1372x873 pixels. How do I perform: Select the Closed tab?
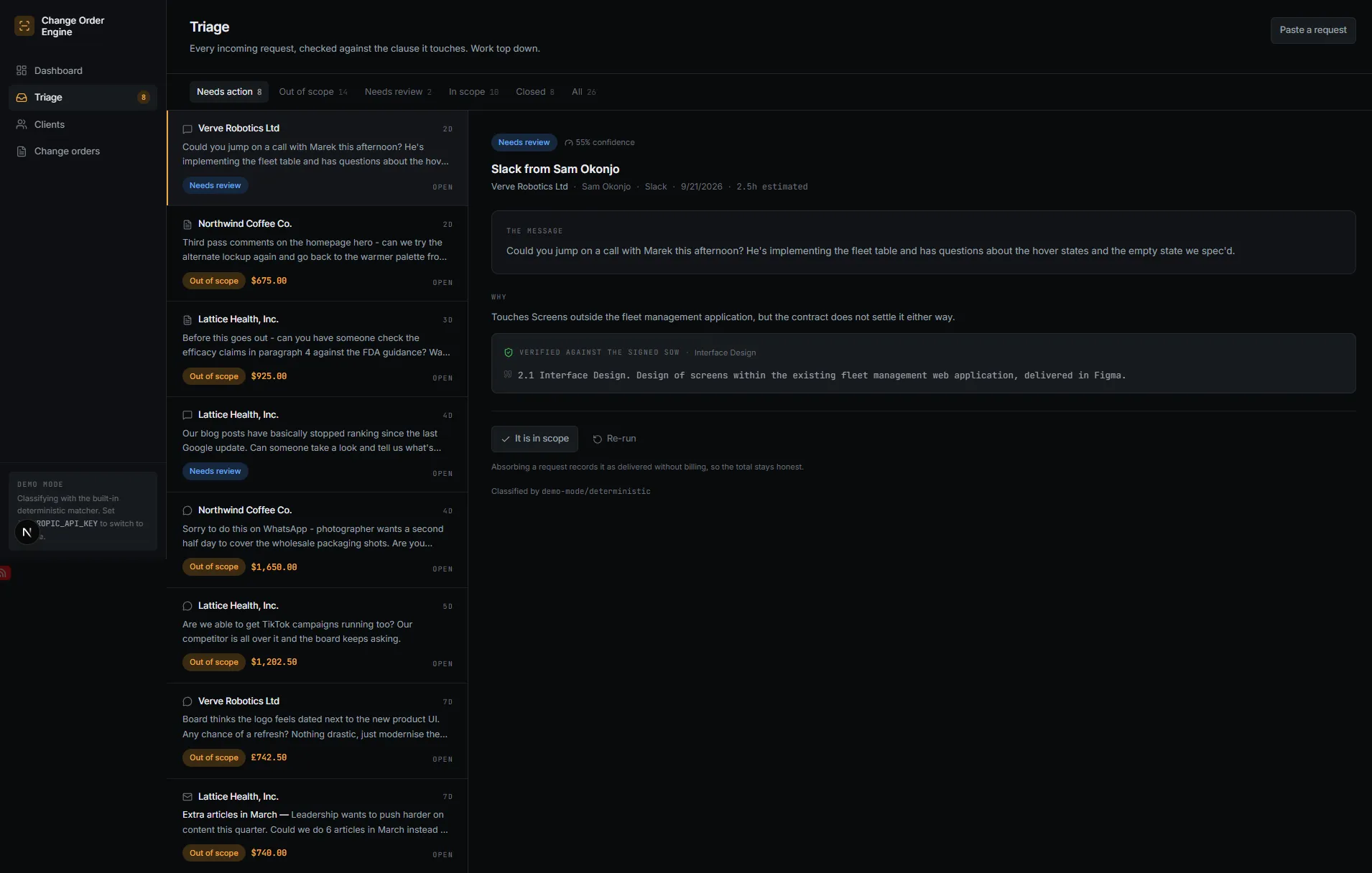coord(534,92)
